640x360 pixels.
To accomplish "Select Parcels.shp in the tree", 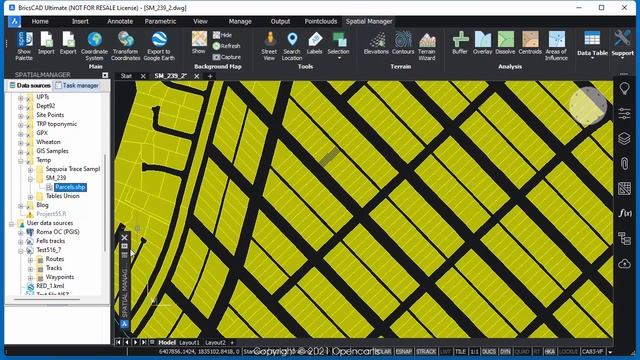I will 70,187.
